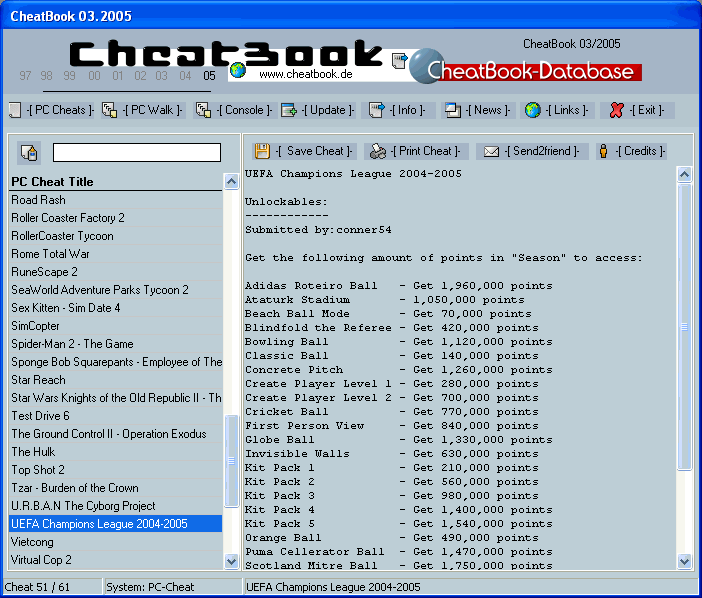Image resolution: width=702 pixels, height=598 pixels.
Task: Click the News toolbar icon
Action: pos(453,110)
